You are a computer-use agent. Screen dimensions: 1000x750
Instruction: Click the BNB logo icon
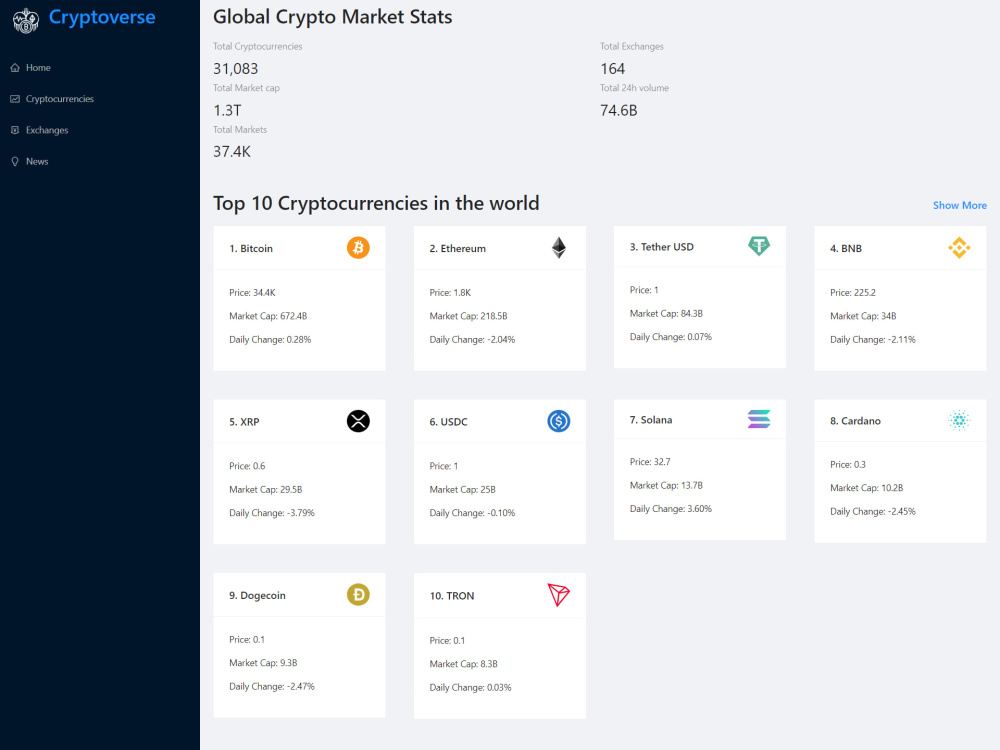pos(959,247)
